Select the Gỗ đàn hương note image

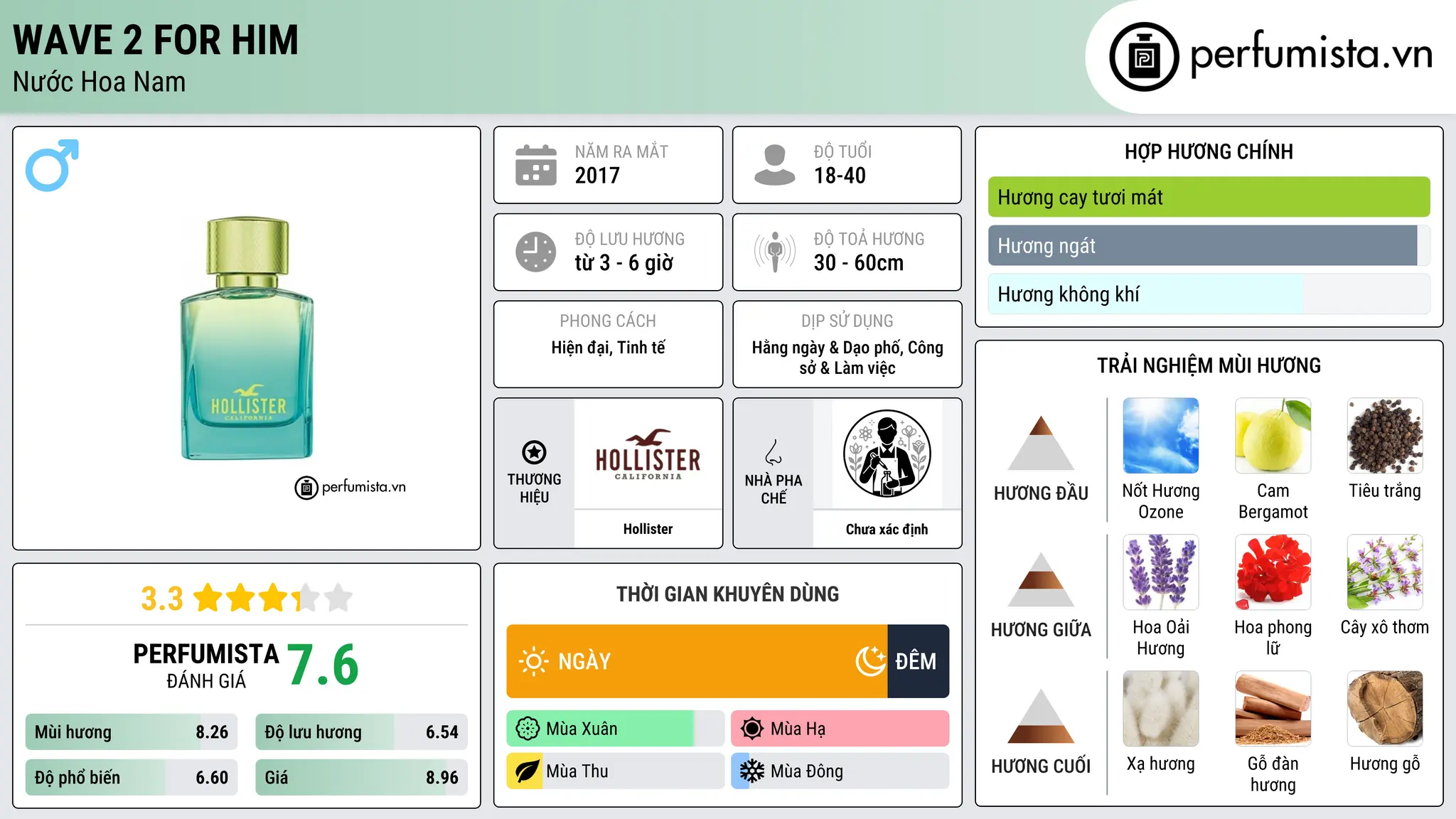(1273, 709)
